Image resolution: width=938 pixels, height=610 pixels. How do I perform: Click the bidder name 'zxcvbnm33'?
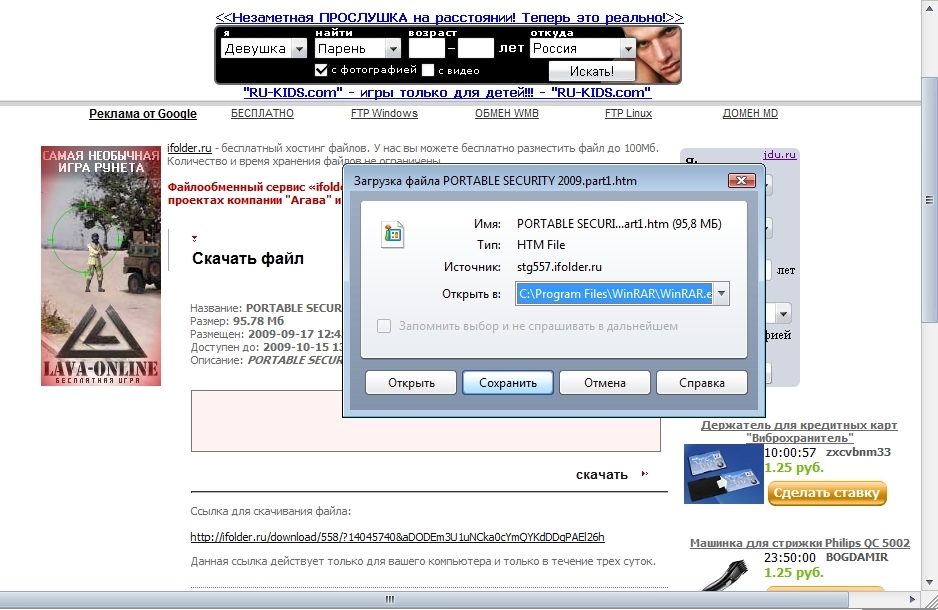(x=858, y=452)
